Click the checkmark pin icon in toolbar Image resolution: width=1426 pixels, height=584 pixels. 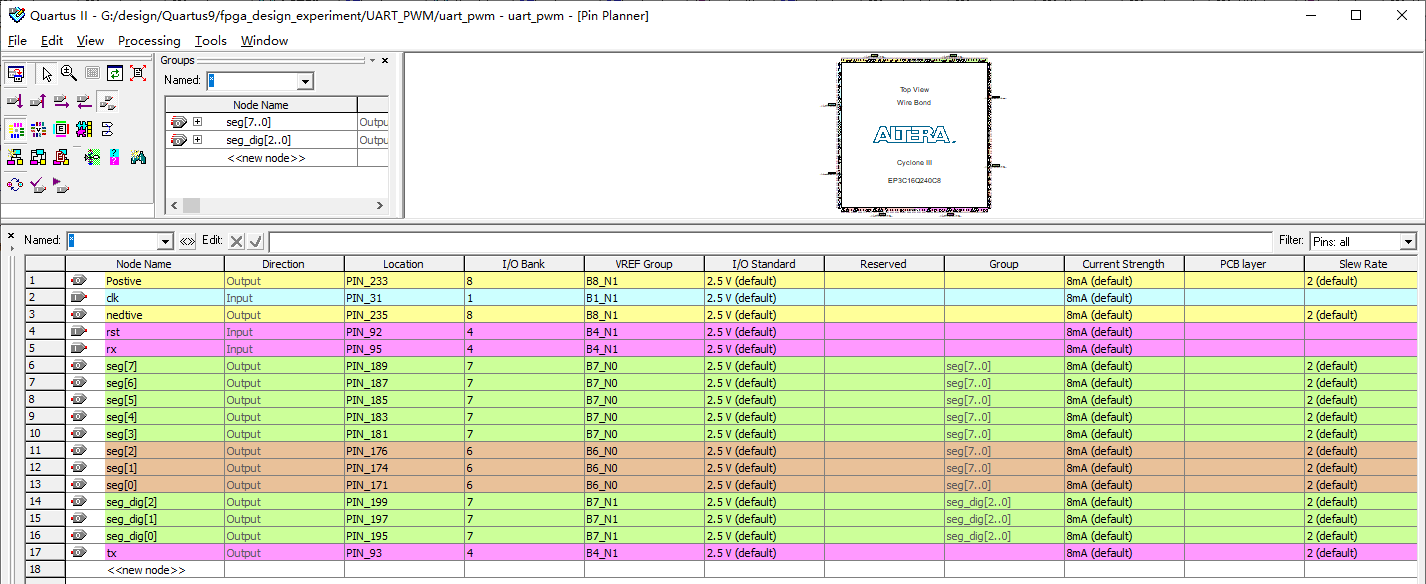coord(38,185)
